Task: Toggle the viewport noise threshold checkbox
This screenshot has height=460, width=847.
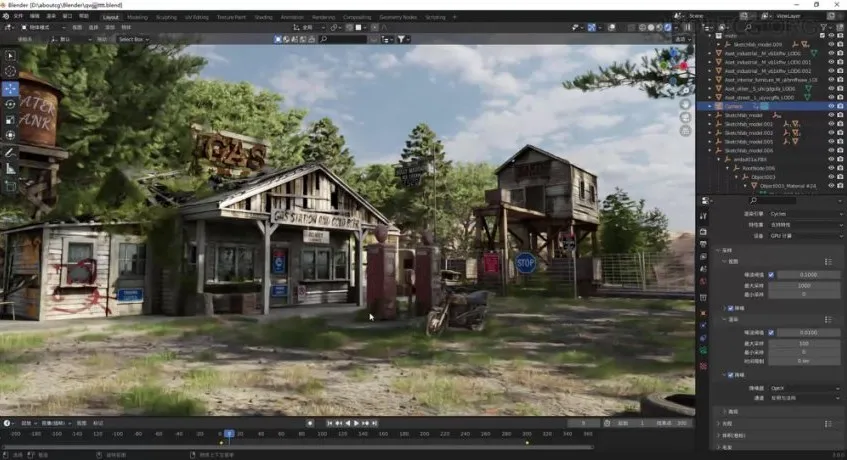Action: pos(769,274)
